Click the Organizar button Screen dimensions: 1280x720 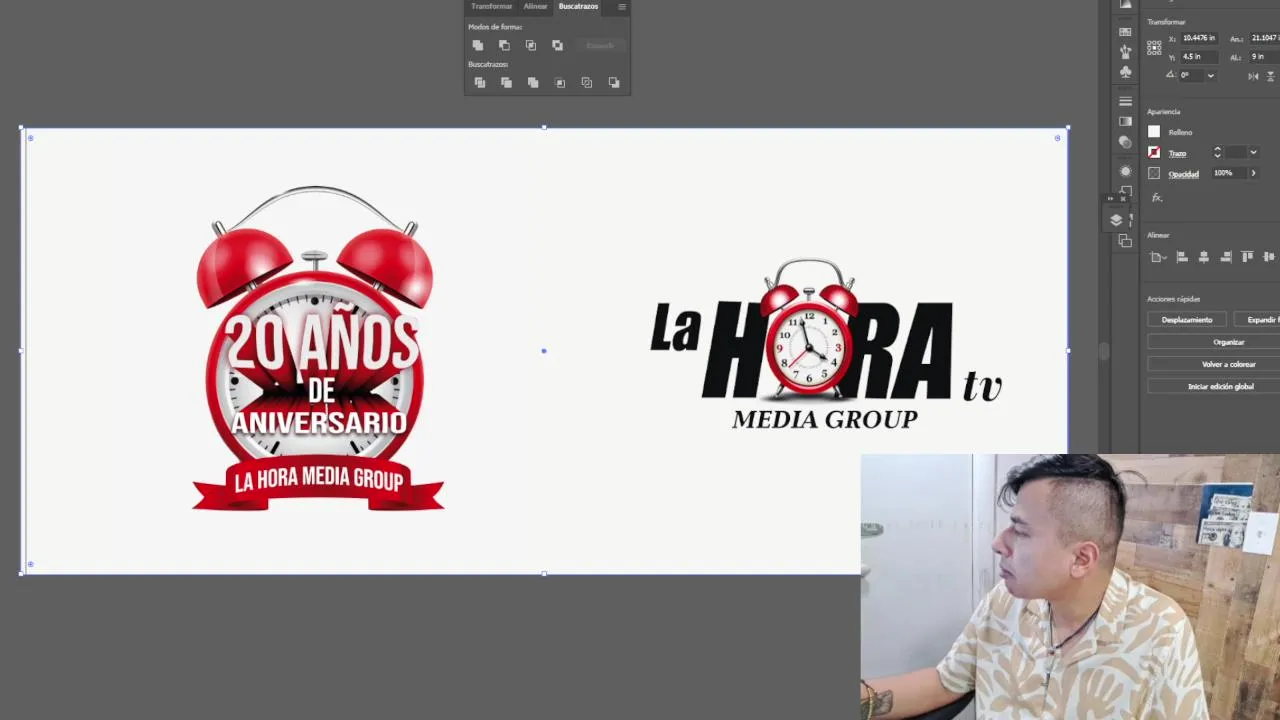pyautogui.click(x=1228, y=342)
